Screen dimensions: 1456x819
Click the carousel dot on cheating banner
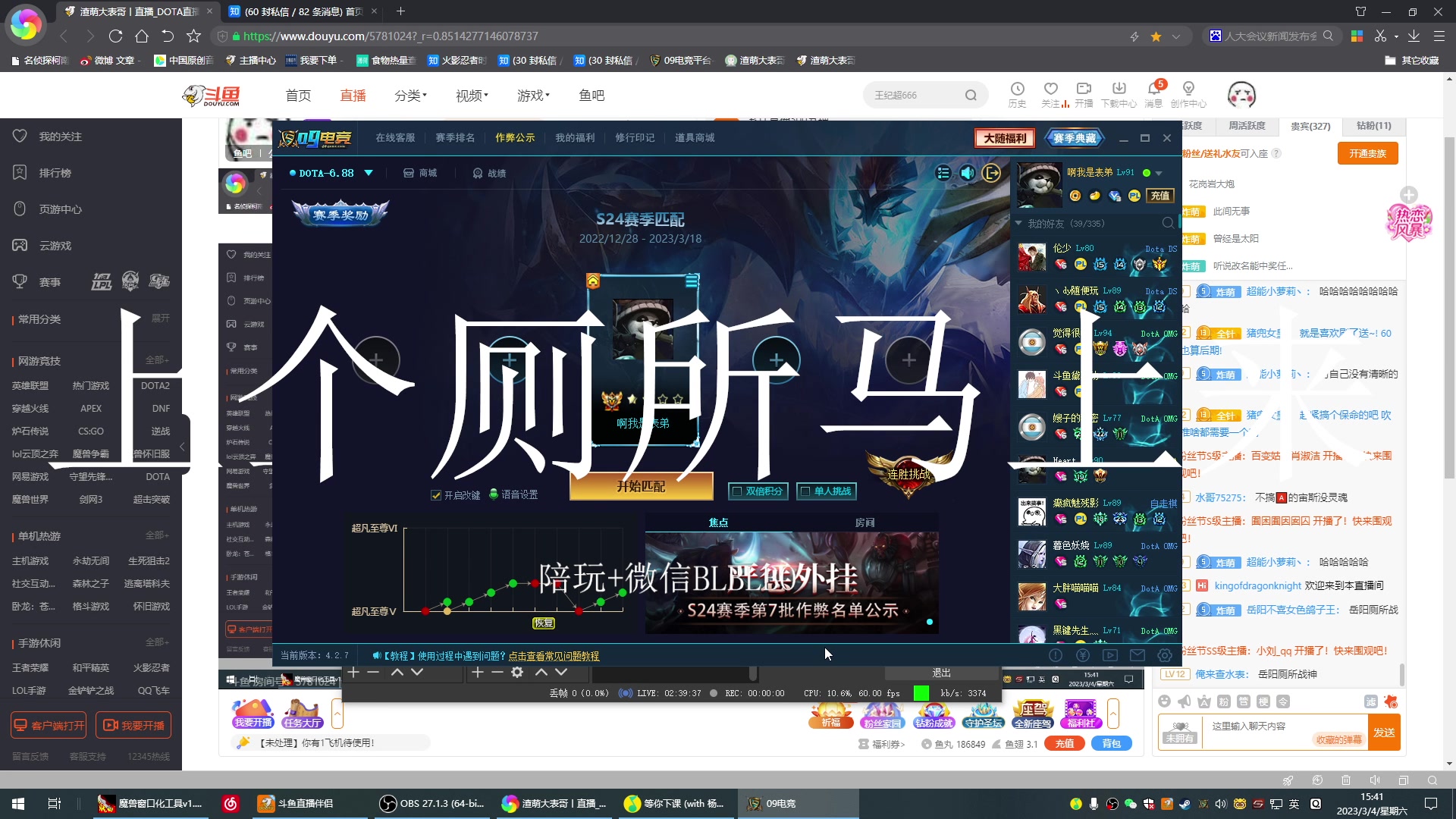point(930,622)
